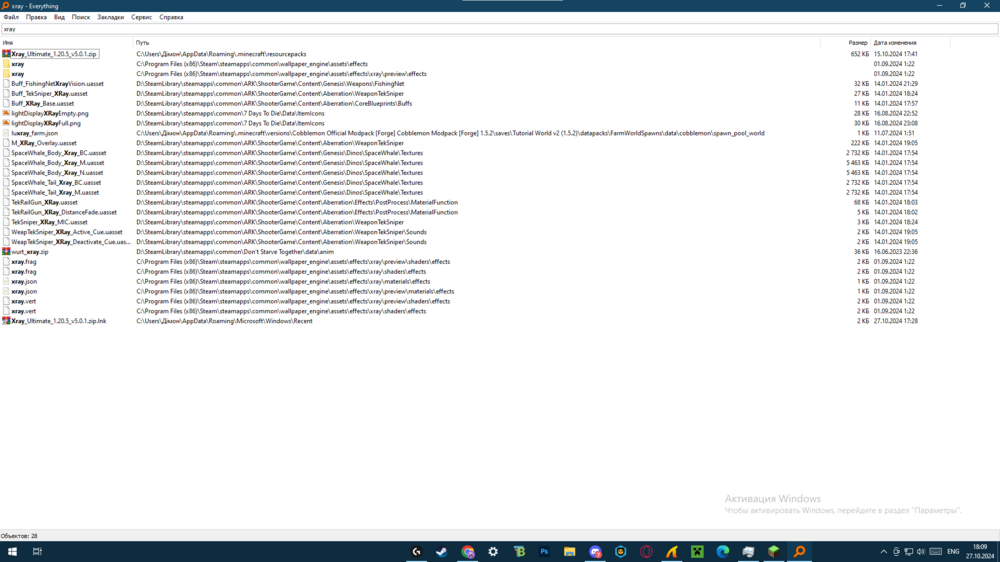Click the file icon of luxray_farm.json
This screenshot has width=1000, height=562.
coord(6,133)
